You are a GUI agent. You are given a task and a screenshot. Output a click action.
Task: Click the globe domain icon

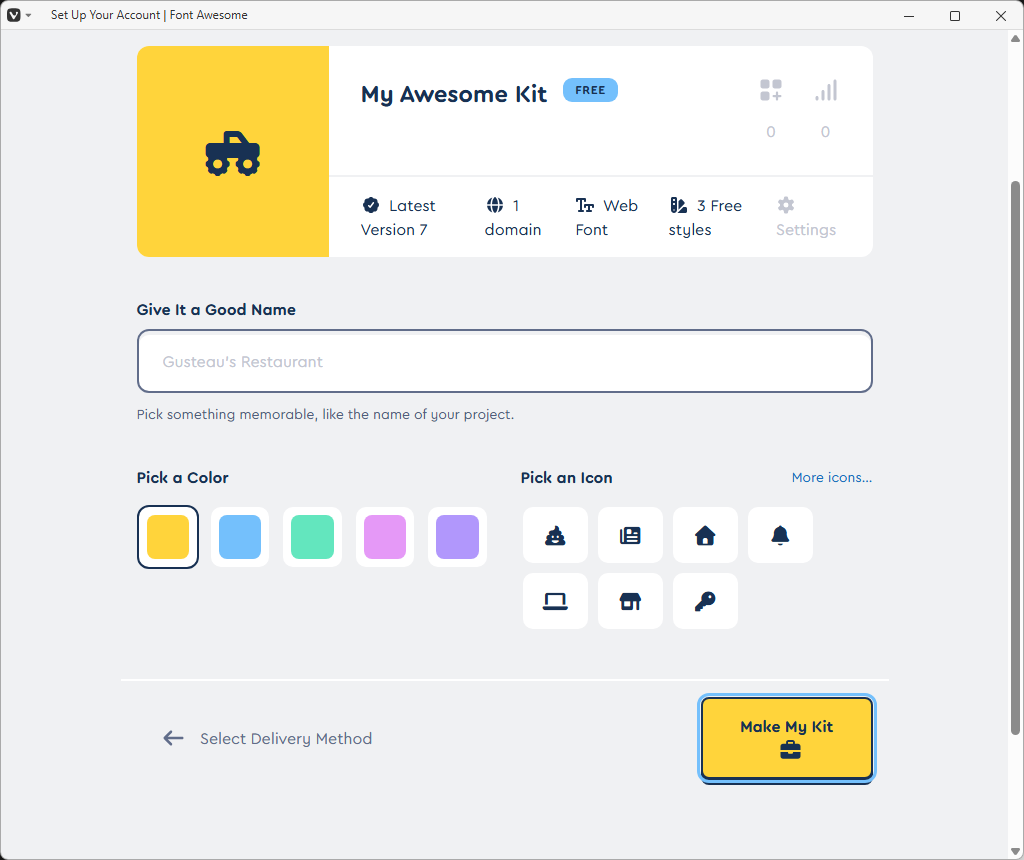coord(494,205)
